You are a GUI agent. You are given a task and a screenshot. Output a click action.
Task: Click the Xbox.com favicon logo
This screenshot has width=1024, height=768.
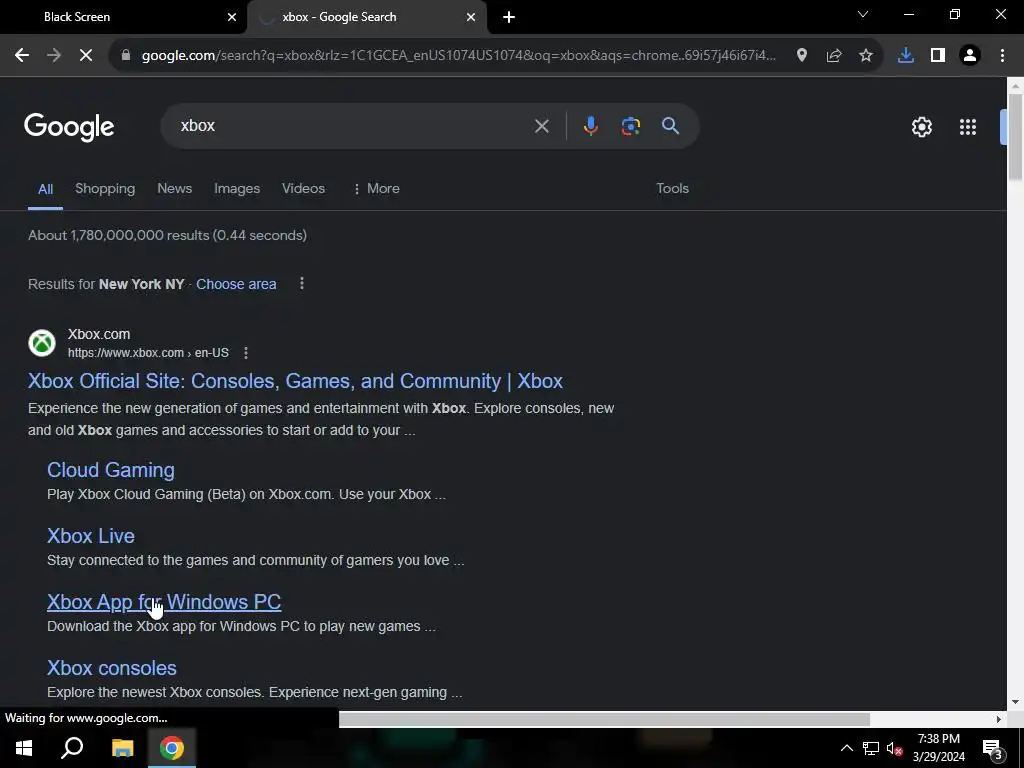[x=42, y=343]
